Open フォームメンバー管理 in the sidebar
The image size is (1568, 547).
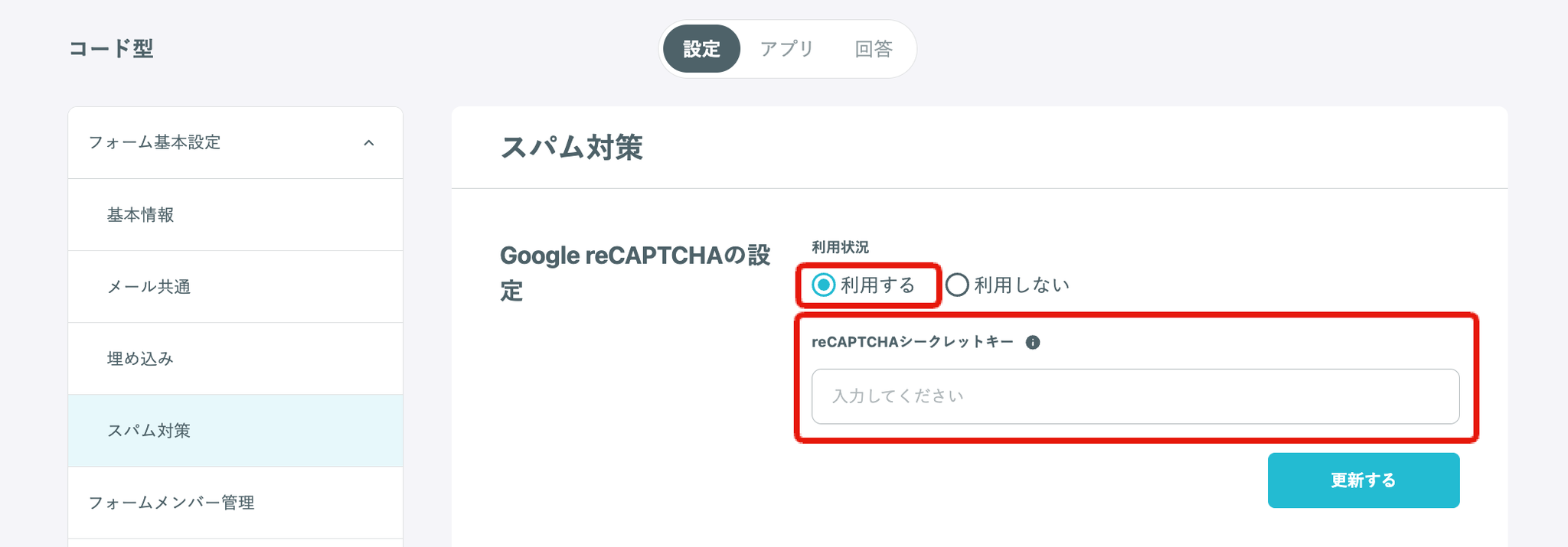coord(171,503)
